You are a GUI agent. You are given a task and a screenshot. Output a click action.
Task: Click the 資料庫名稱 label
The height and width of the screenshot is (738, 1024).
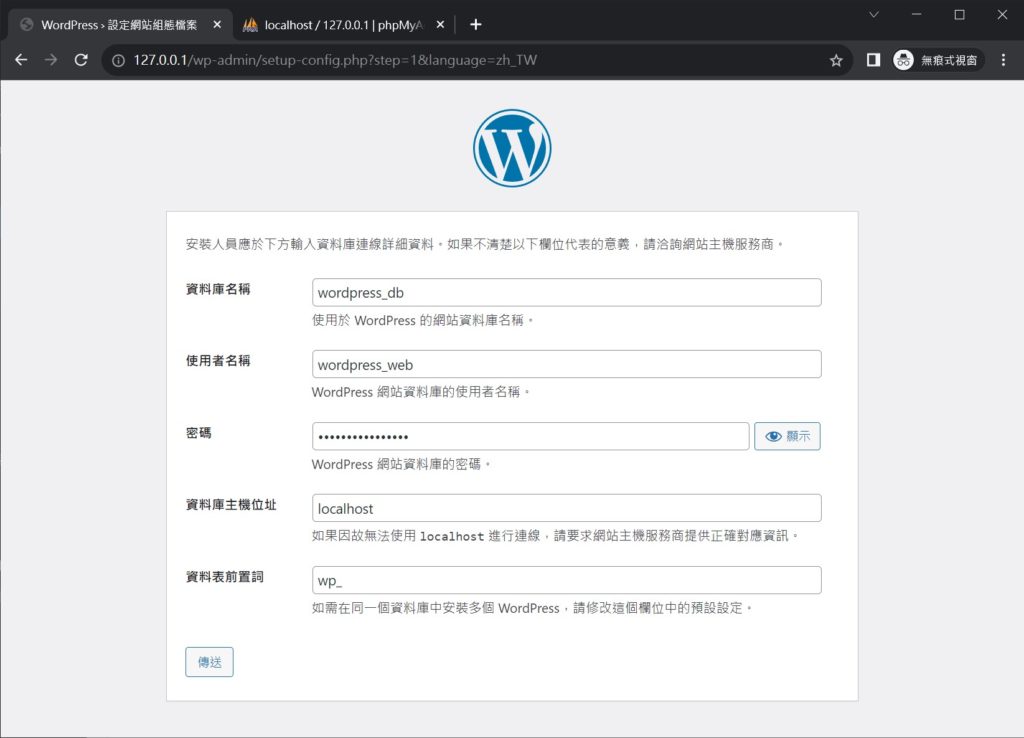[218, 289]
